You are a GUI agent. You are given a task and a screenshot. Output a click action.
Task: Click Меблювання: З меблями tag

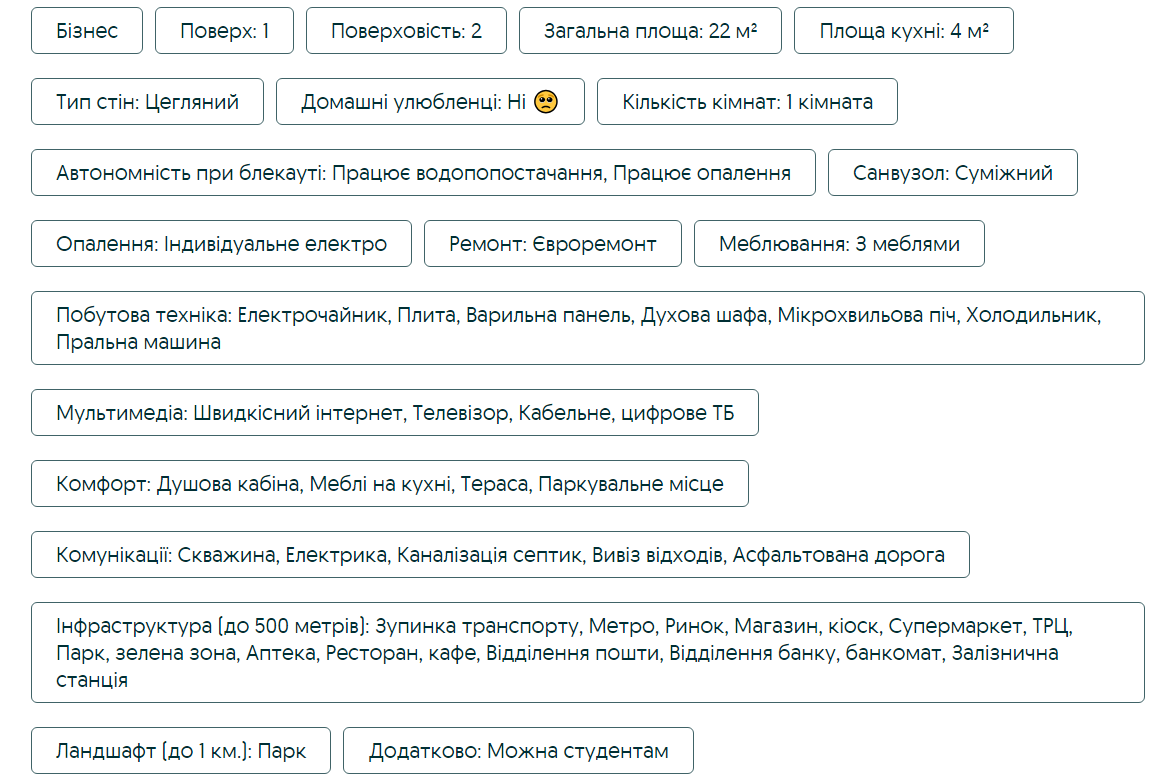(x=839, y=244)
